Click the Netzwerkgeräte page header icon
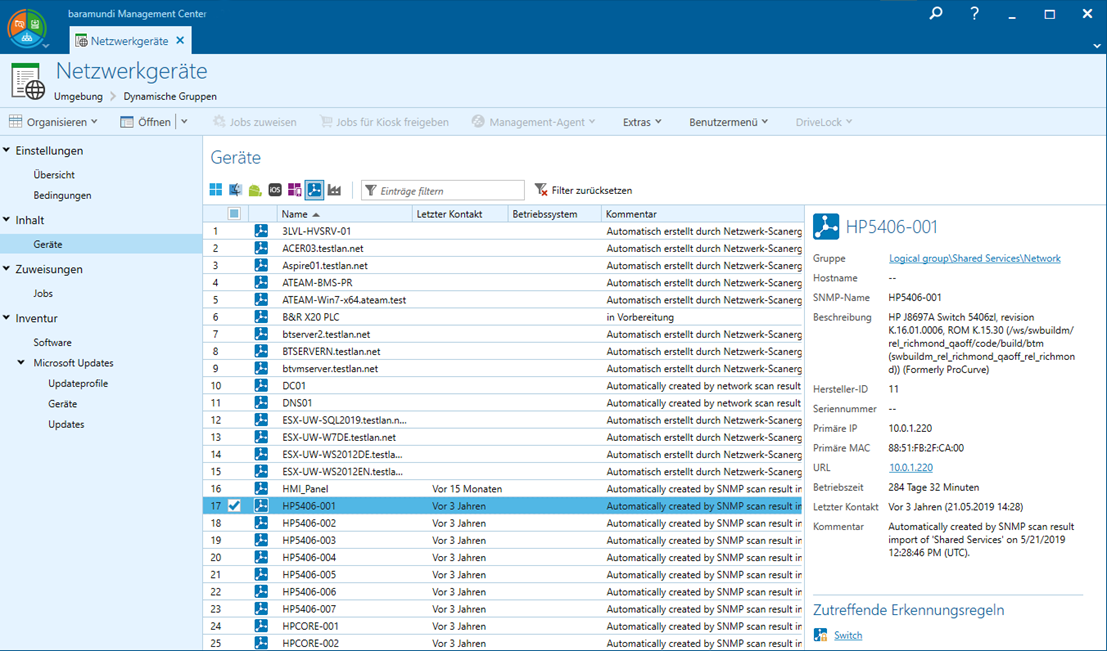This screenshot has height=651, width=1107. tap(28, 81)
